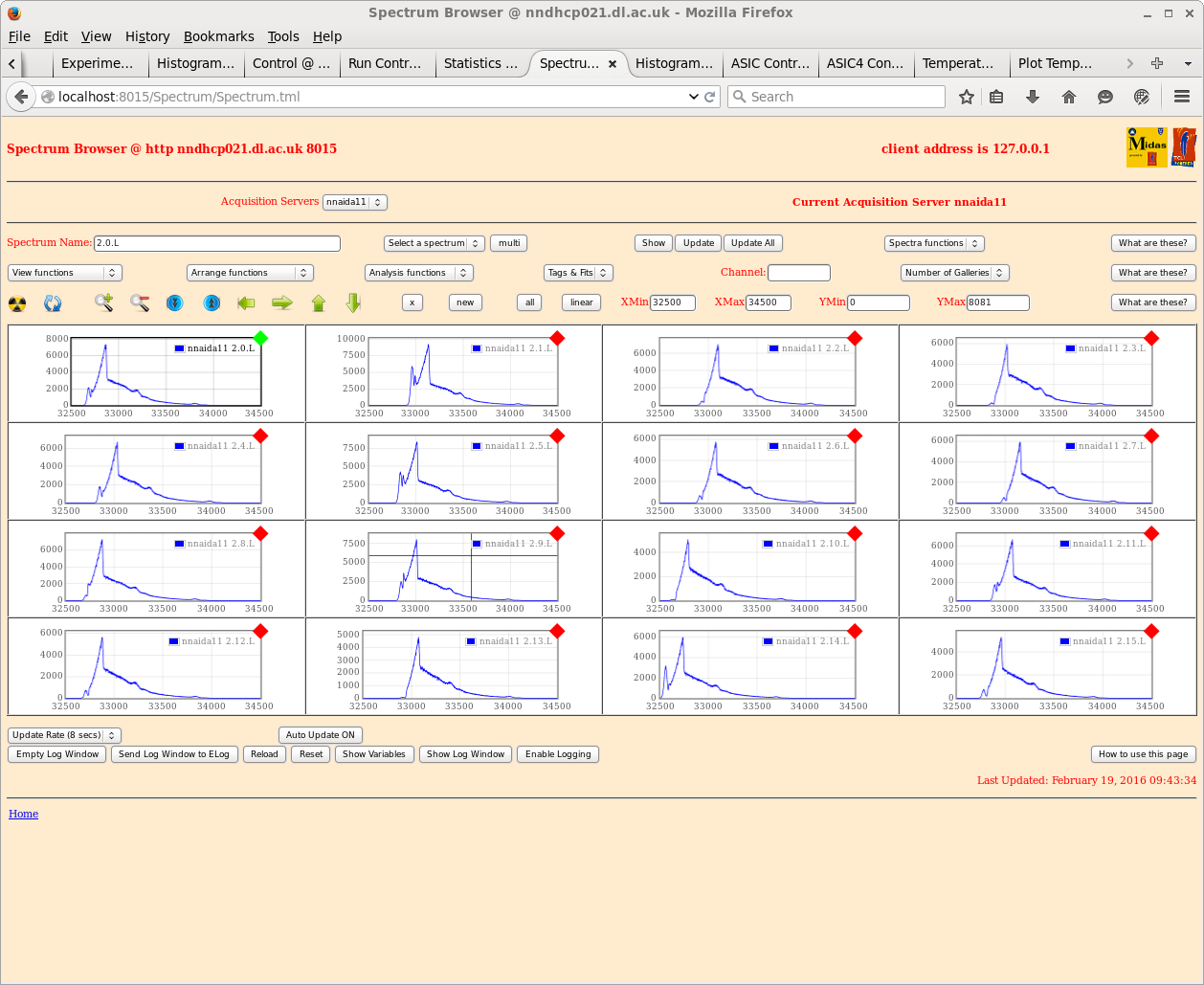Click the radiation hazard icon
1204x985 pixels.
pos(17,303)
